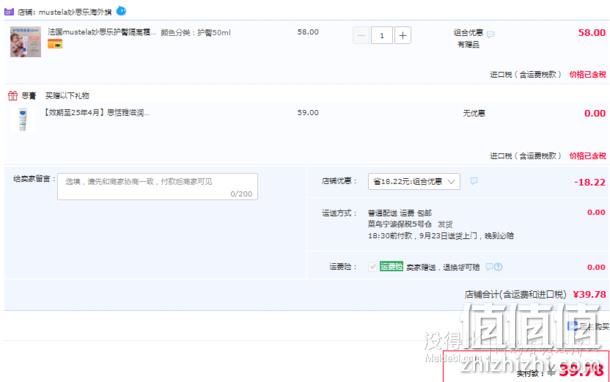Click the ¥39.78 store total amount
This screenshot has height=382, width=610.
pyautogui.click(x=589, y=294)
